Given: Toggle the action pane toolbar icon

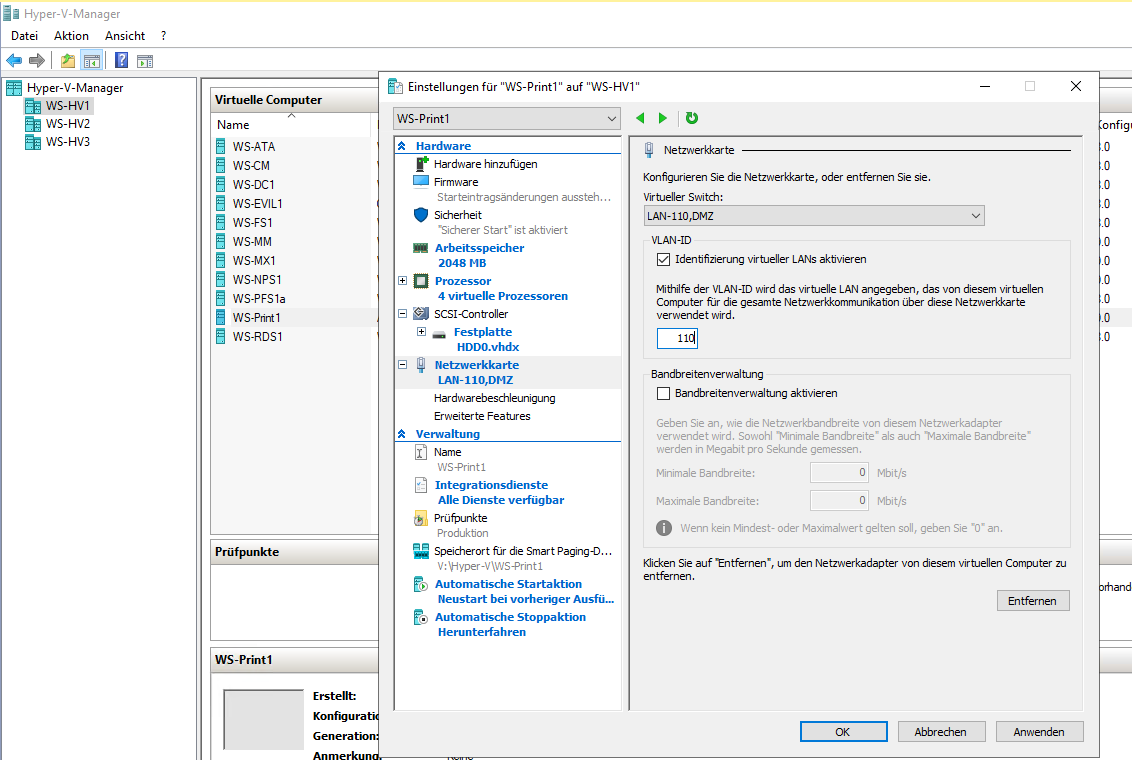Looking at the screenshot, I should click(145, 61).
